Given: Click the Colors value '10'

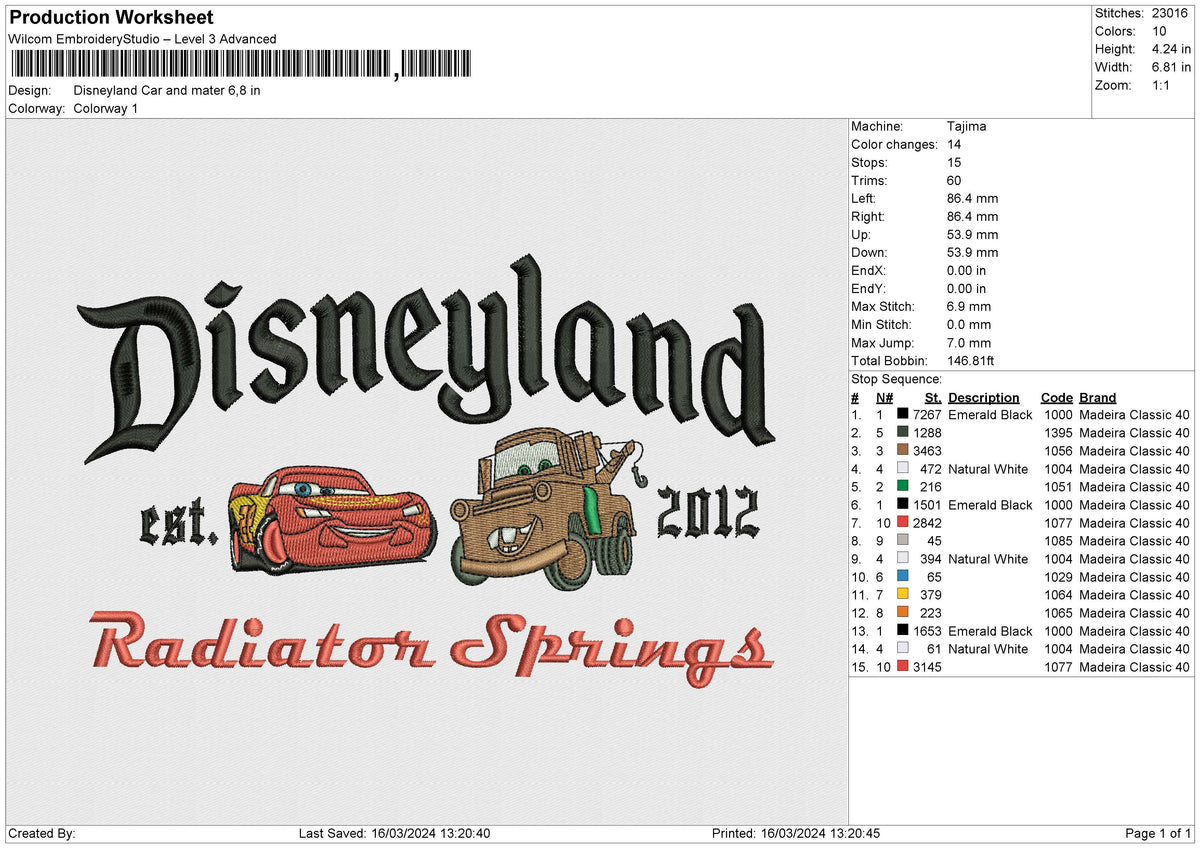Looking at the screenshot, I should tap(1159, 31).
